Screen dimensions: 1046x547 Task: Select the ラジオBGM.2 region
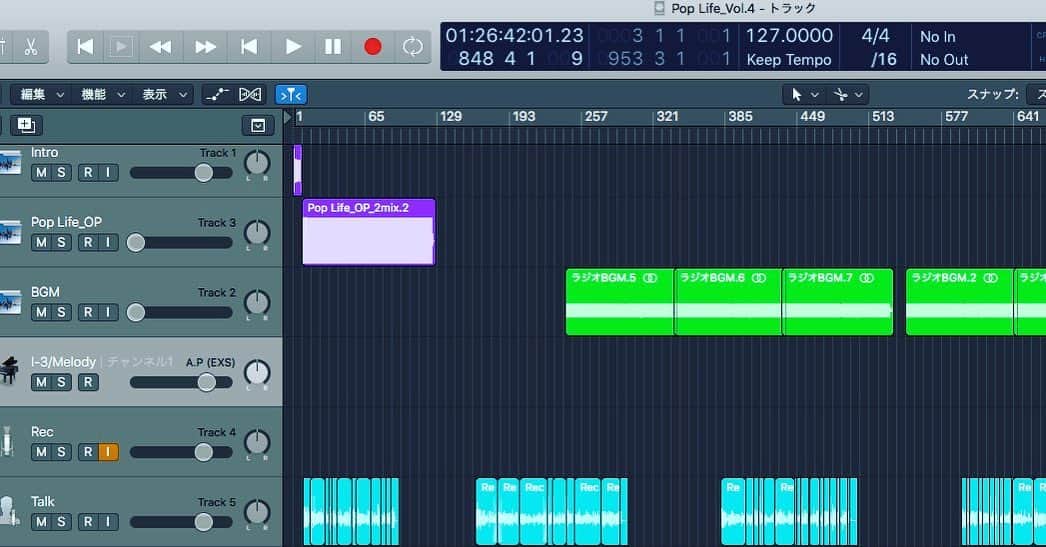click(959, 302)
